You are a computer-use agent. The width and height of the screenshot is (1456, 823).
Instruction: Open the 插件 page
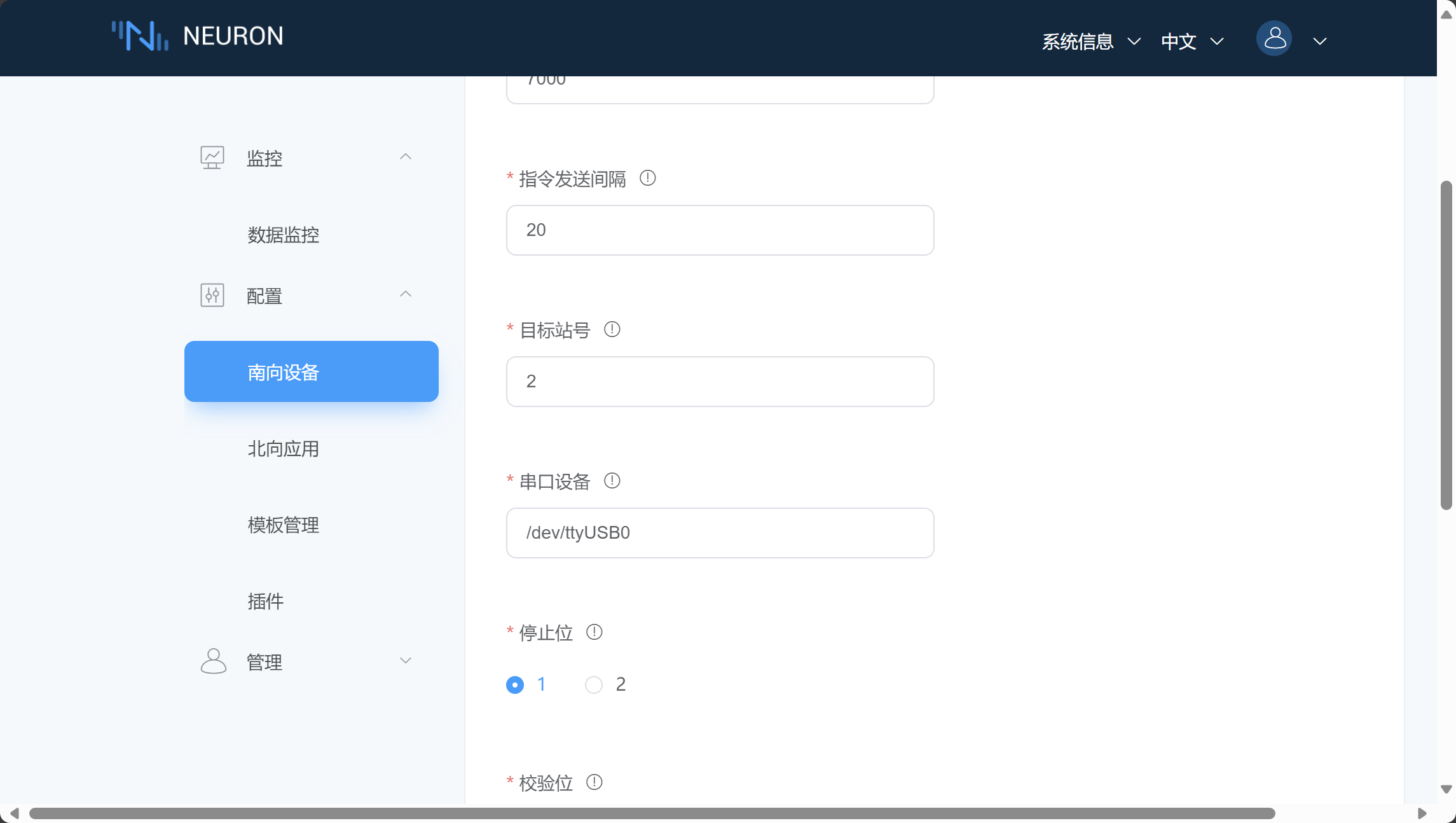(266, 602)
